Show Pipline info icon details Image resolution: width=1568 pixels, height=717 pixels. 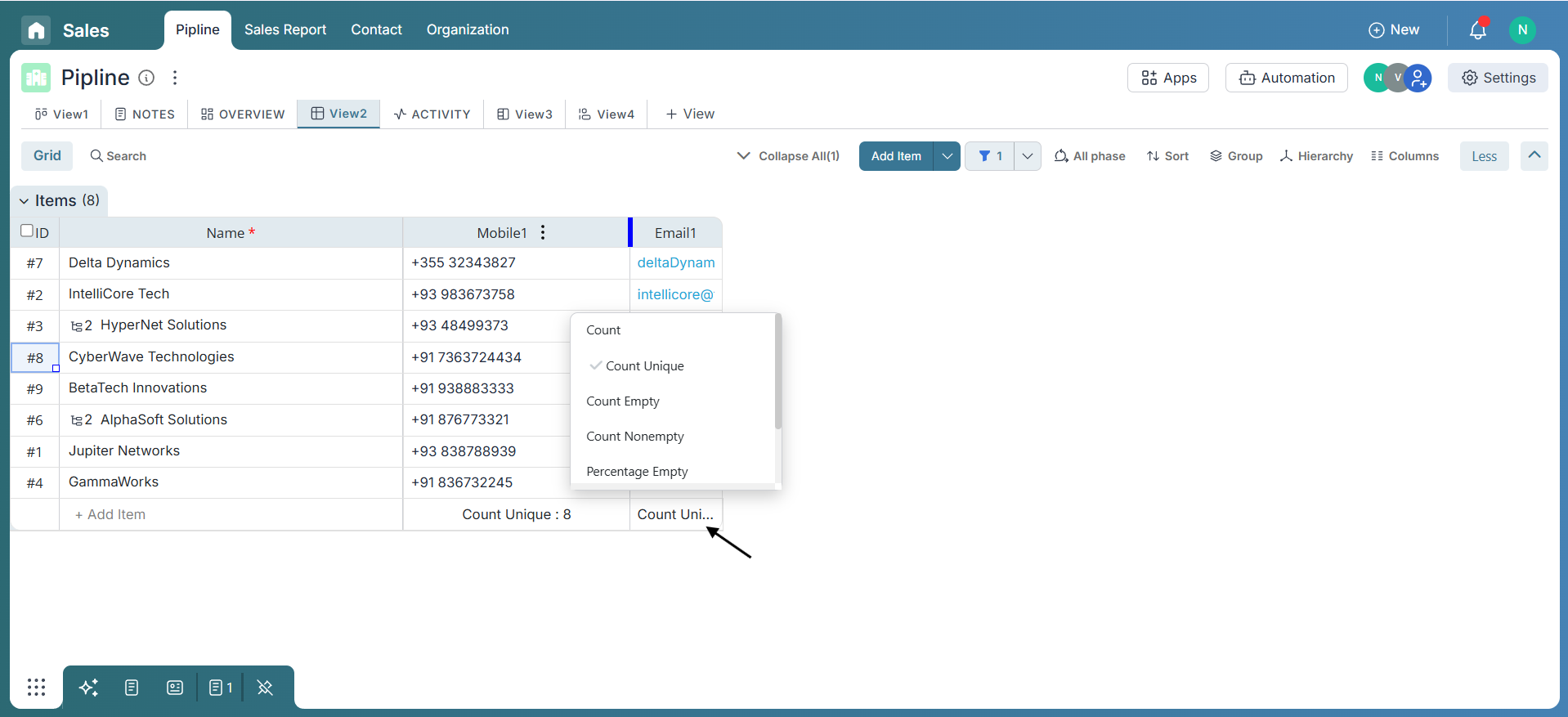pos(146,78)
